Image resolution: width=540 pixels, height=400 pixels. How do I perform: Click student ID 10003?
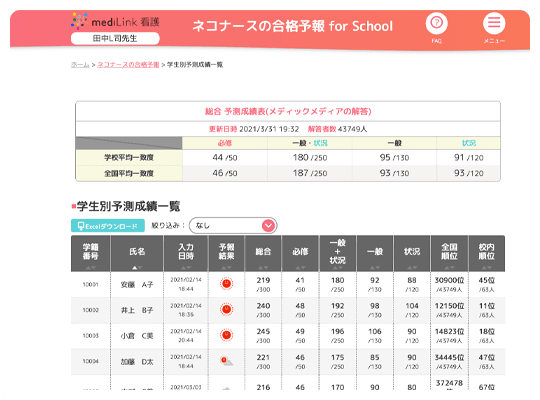click(x=91, y=336)
